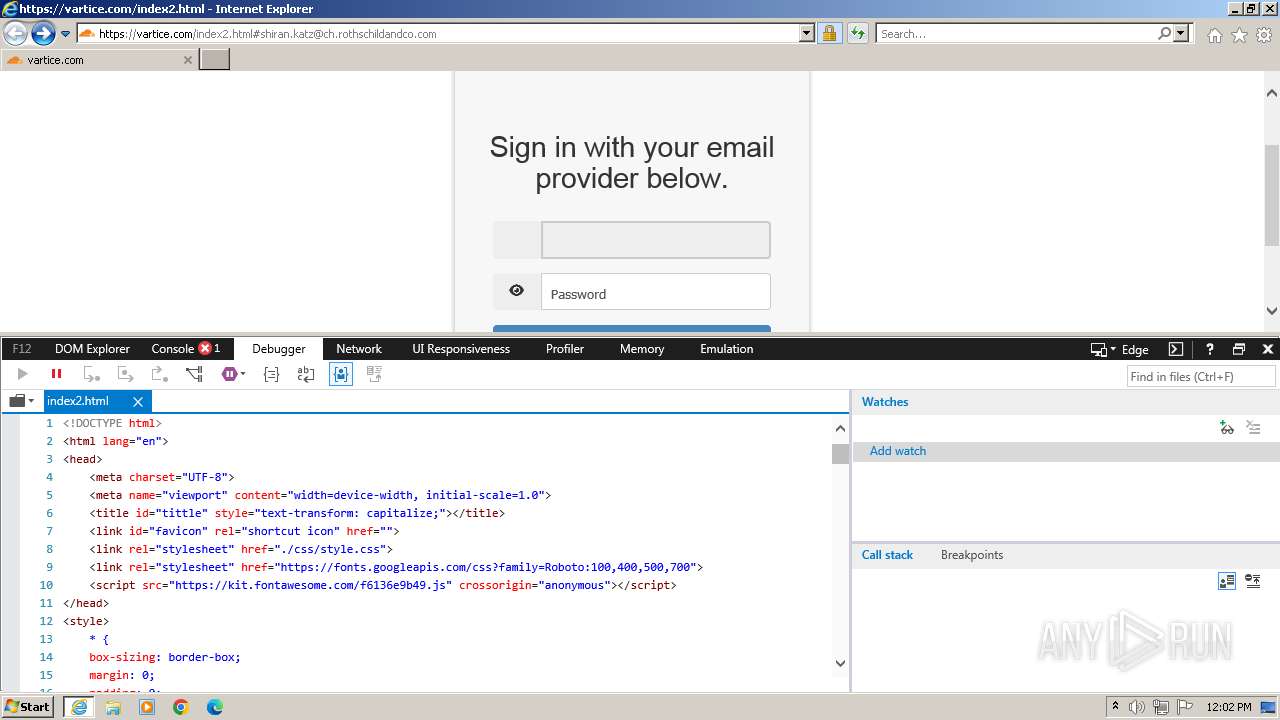The image size is (1280, 720).
Task: Click the F12 label in developer tools
Action: point(22,349)
